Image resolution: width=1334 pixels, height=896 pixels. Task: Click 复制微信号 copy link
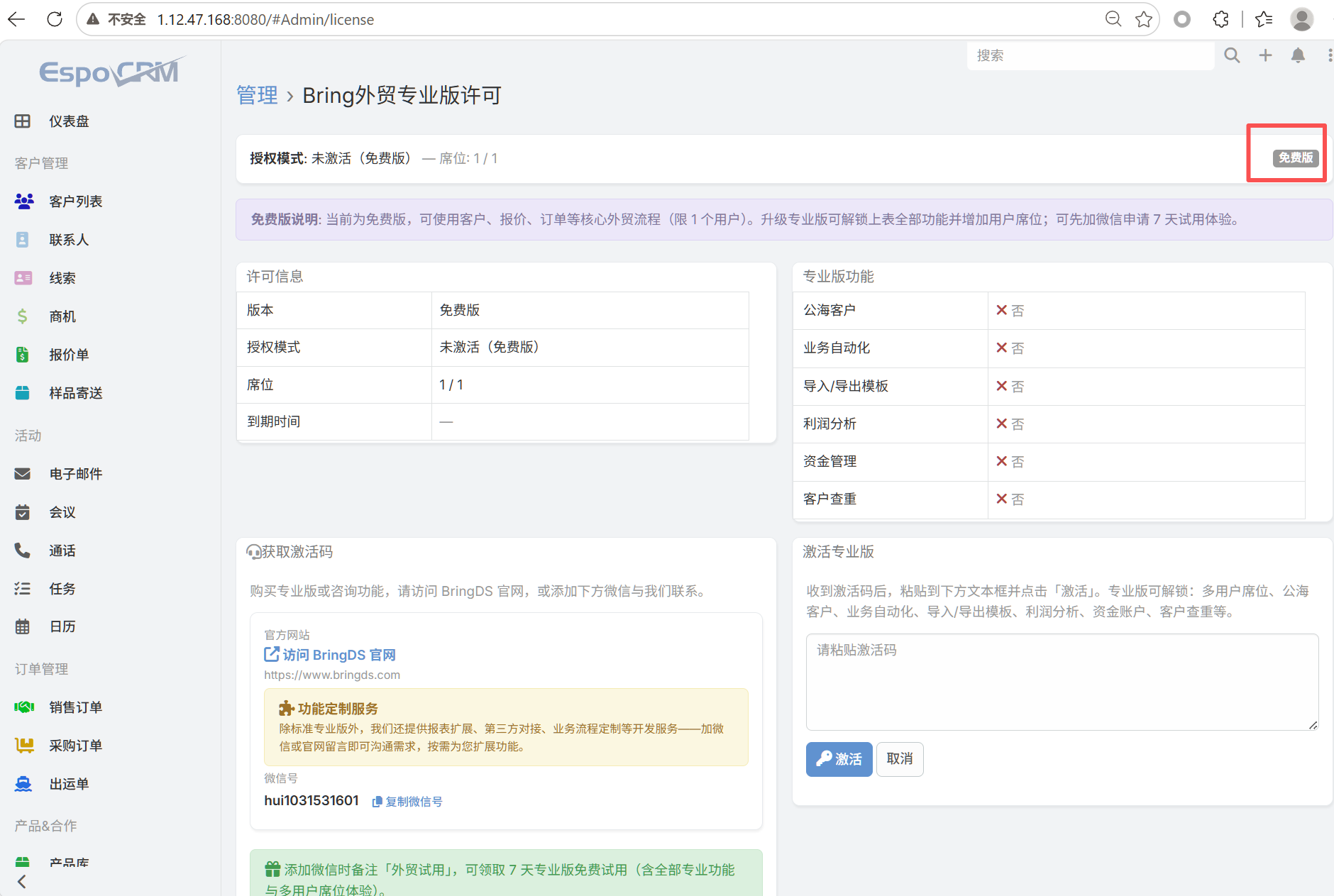tap(407, 802)
